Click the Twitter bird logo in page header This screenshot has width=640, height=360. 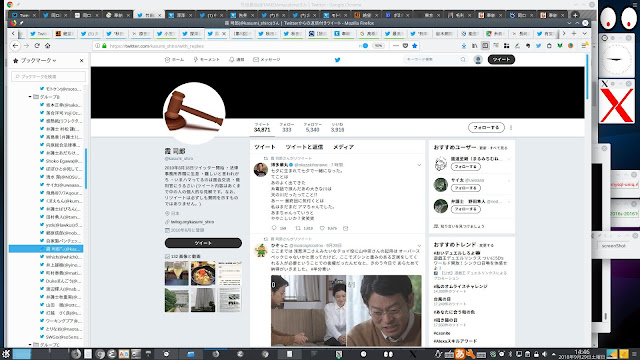click(338, 60)
